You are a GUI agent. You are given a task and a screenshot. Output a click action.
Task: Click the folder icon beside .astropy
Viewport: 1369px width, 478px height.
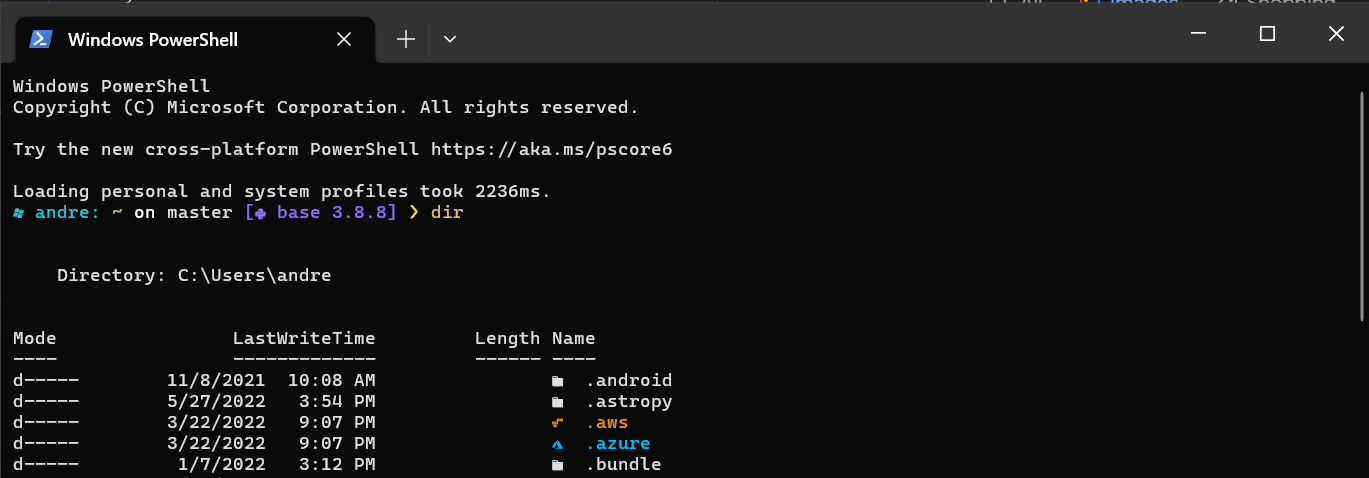557,402
